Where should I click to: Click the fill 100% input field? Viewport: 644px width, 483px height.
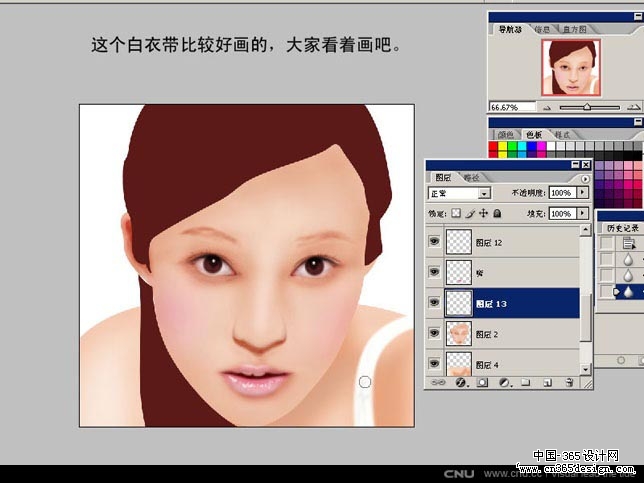tap(563, 213)
